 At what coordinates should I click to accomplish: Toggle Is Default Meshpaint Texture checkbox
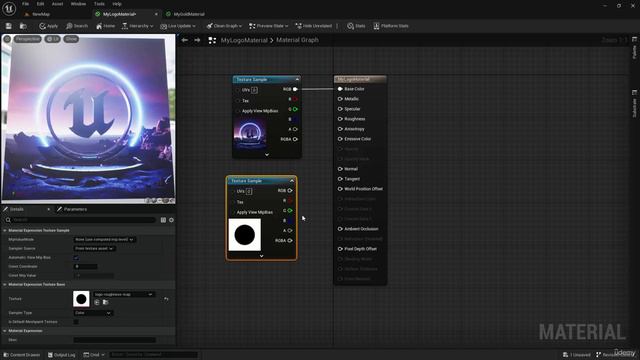pyautogui.click(x=76, y=322)
